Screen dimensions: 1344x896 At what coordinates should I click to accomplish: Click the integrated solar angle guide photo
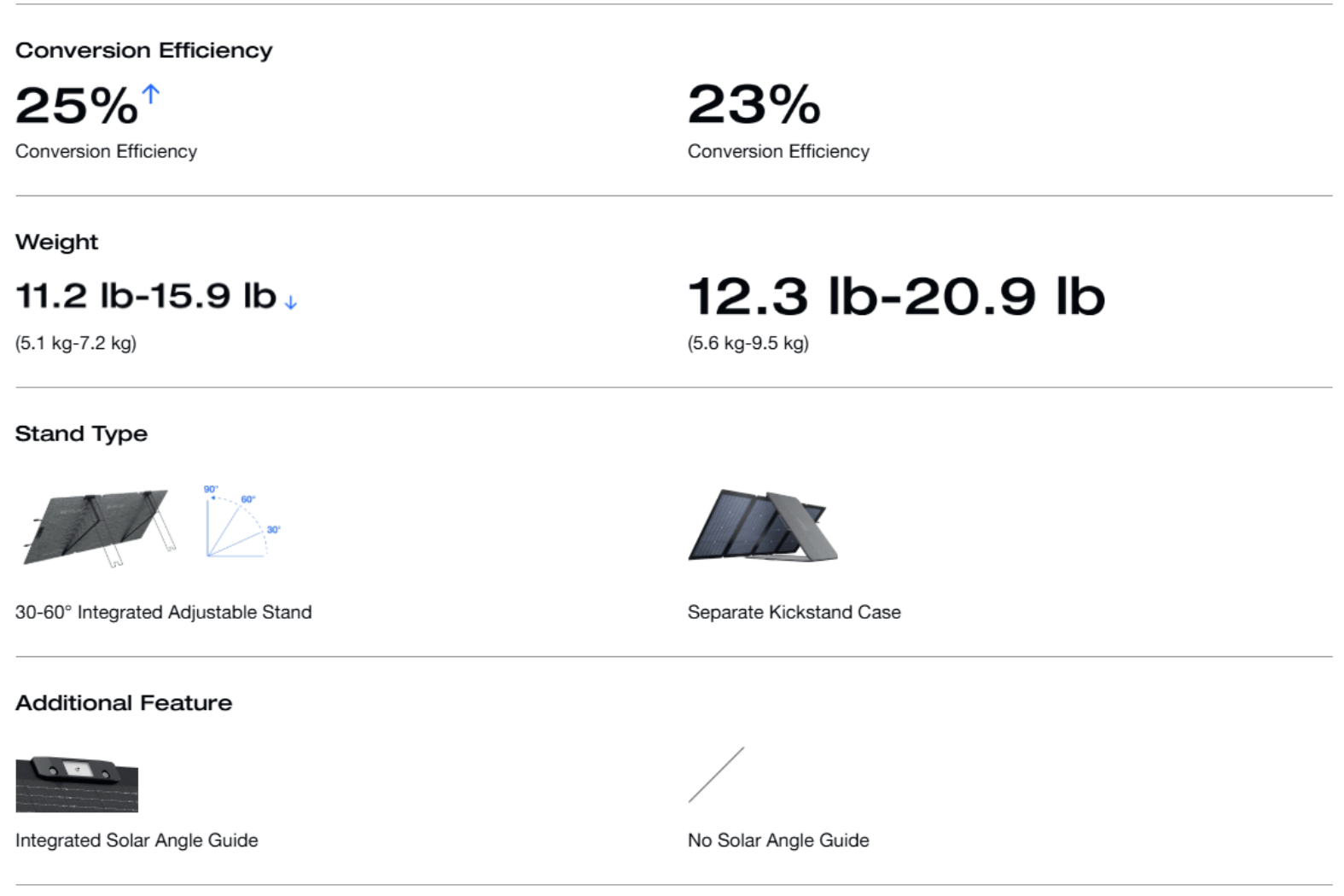click(77, 783)
